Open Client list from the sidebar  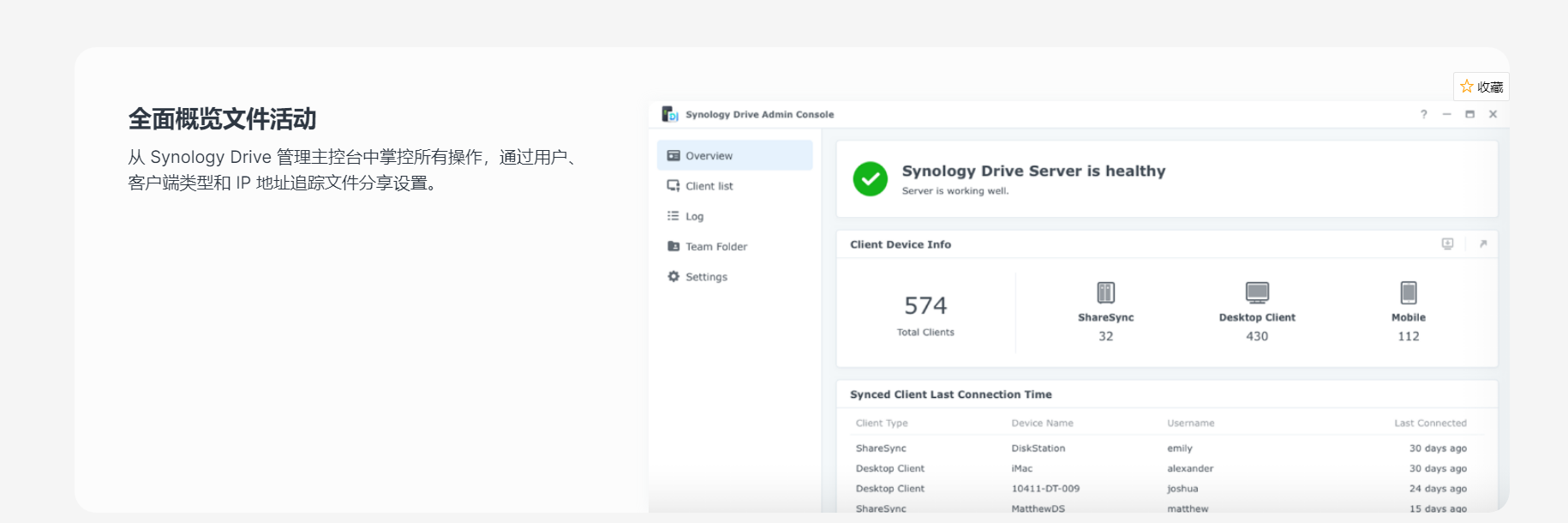(709, 186)
